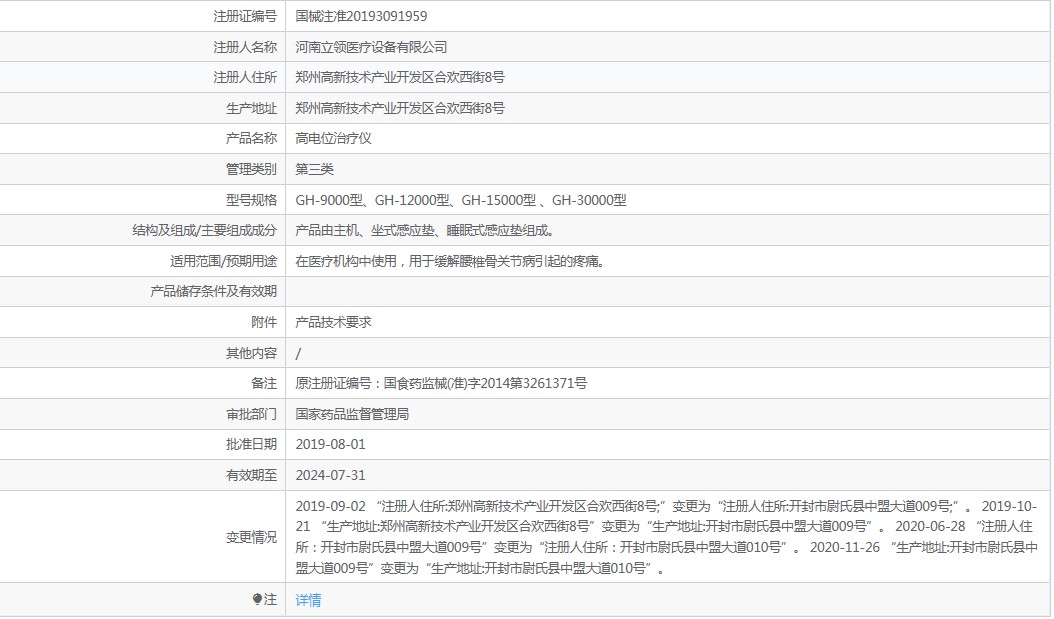Click the 生产地址 address value
This screenshot has height=619, width=1054.
click(x=400, y=108)
